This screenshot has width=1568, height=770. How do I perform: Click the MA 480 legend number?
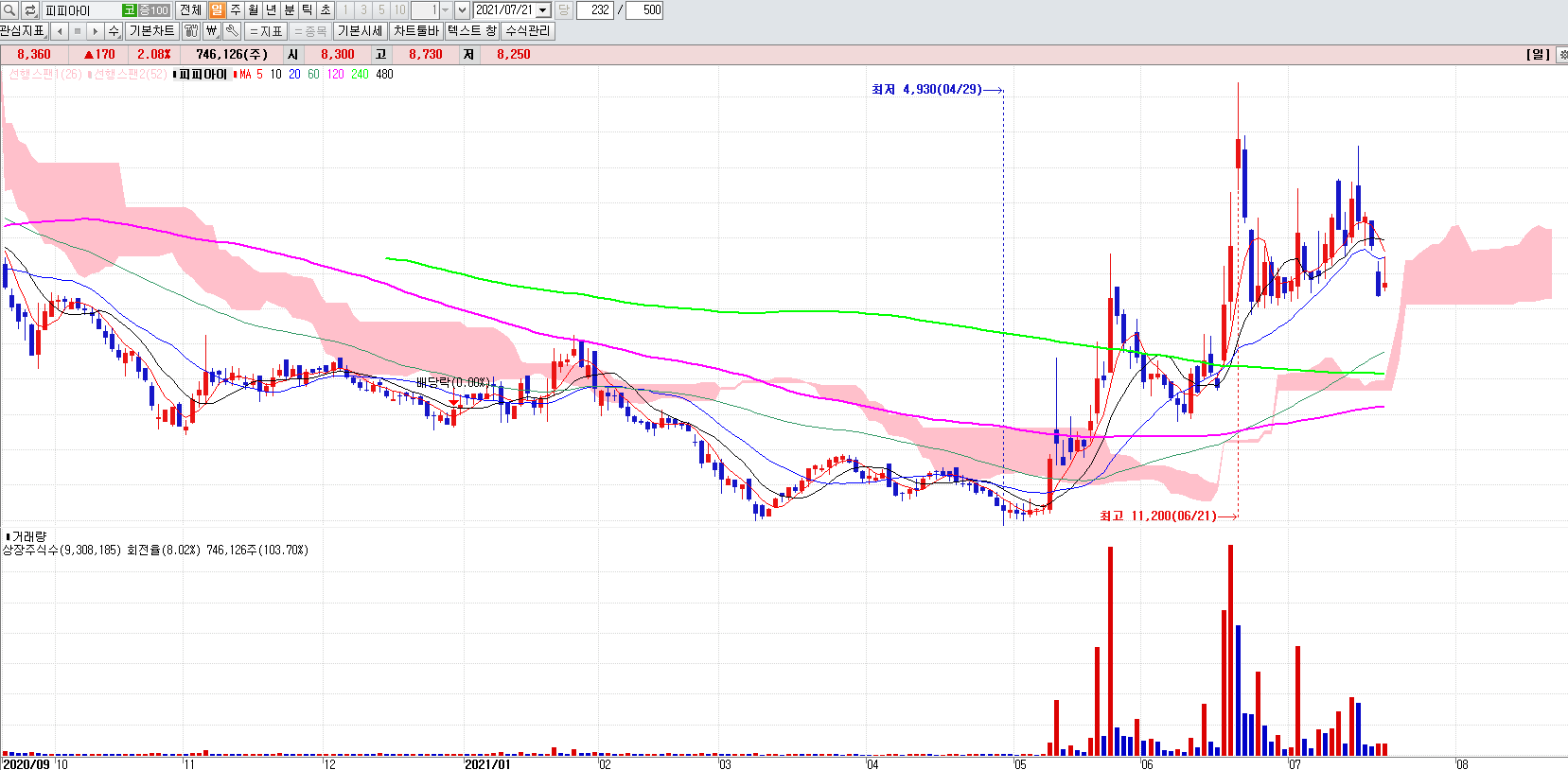[x=384, y=74]
